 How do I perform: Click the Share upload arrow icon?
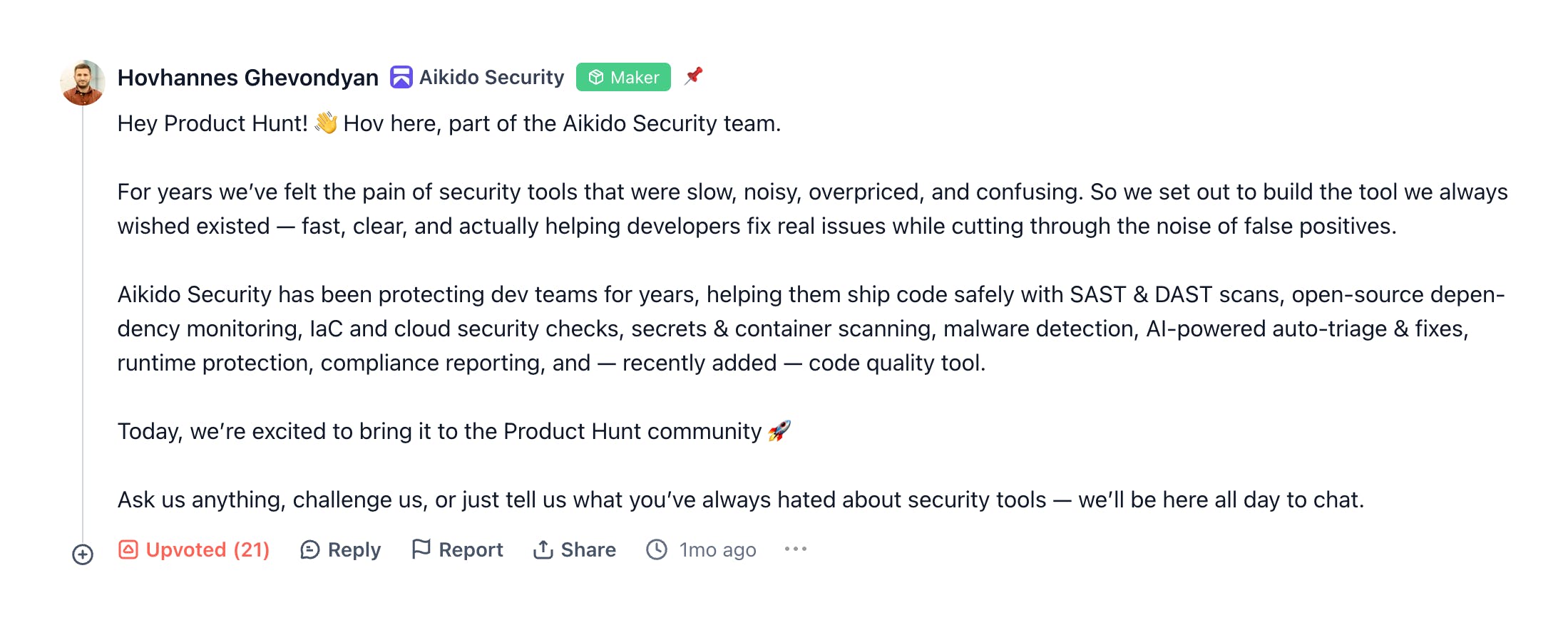pos(543,549)
